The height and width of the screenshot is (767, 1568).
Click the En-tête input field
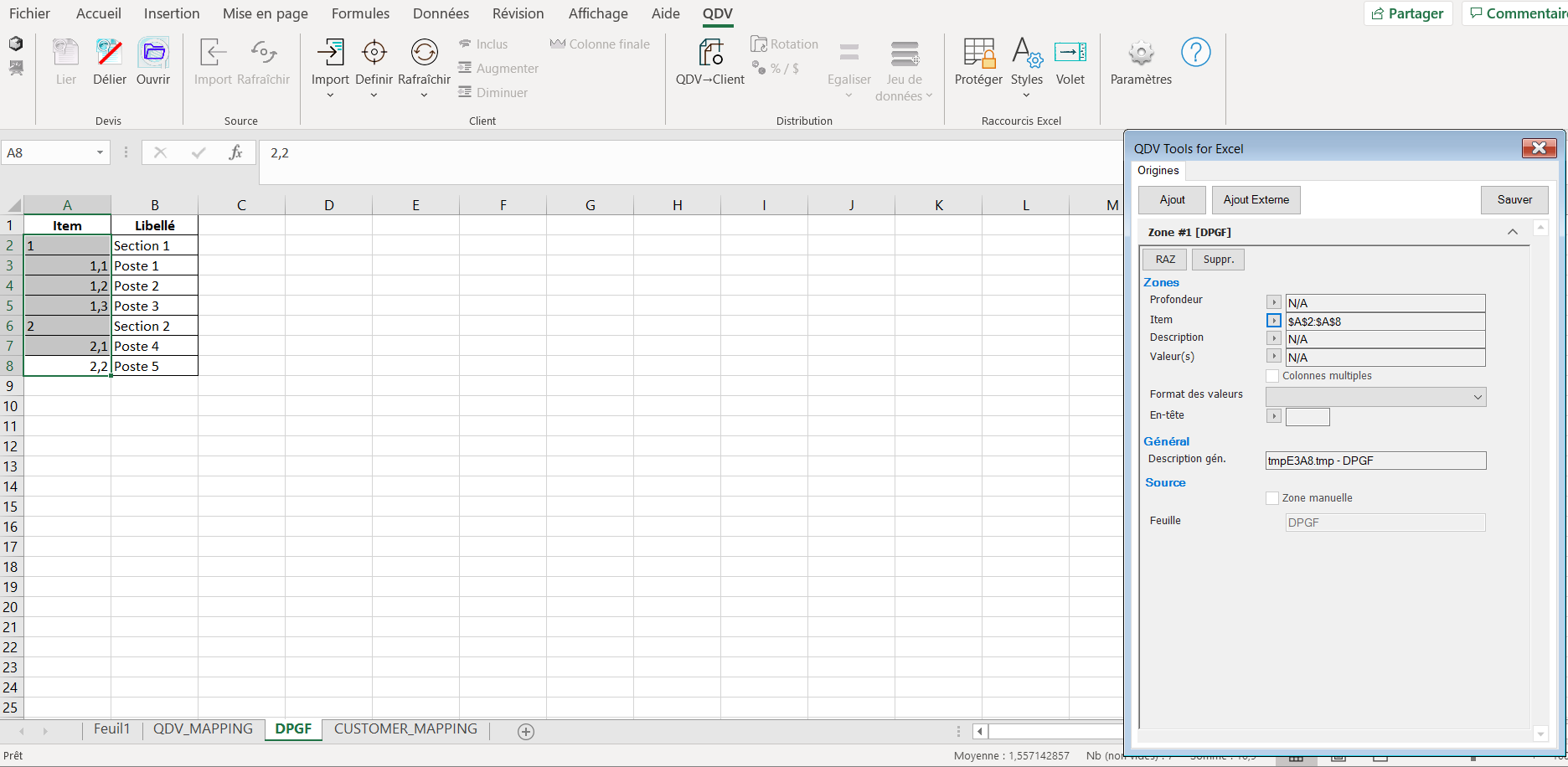(x=1308, y=417)
